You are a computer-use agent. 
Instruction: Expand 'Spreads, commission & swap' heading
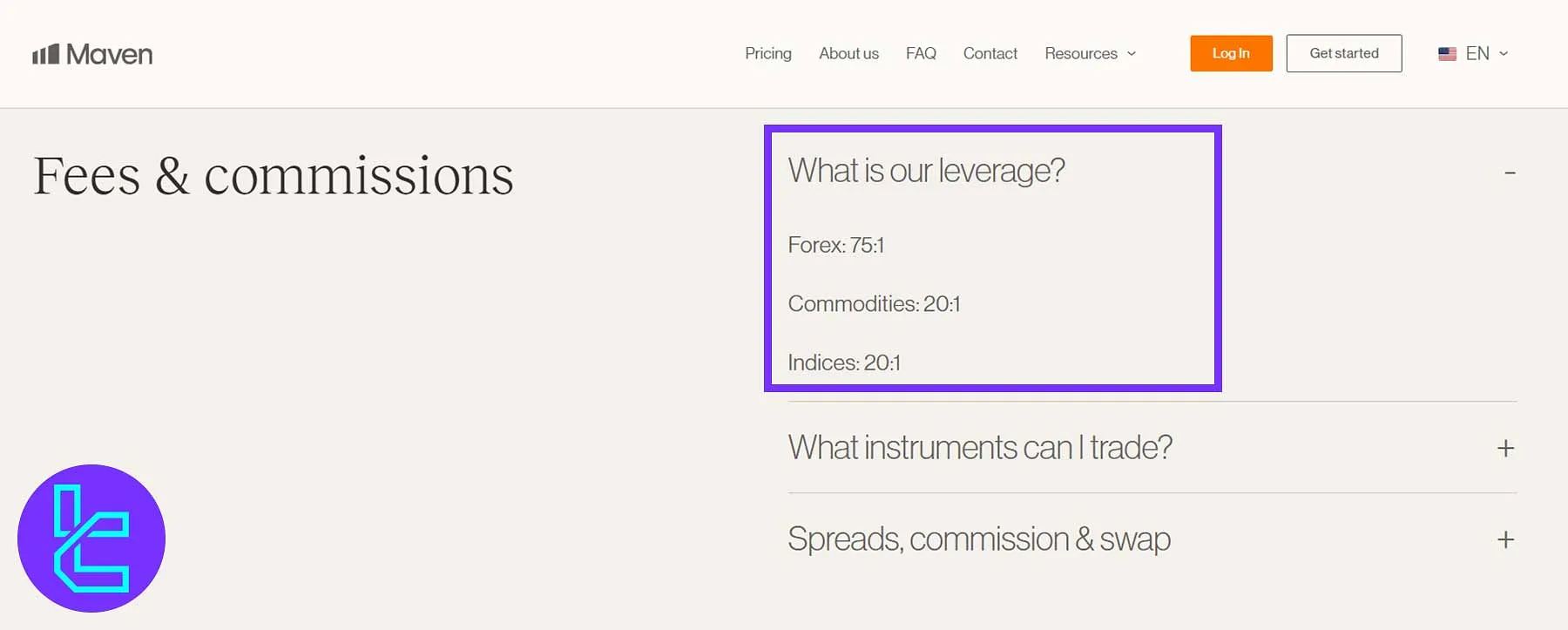pos(979,539)
